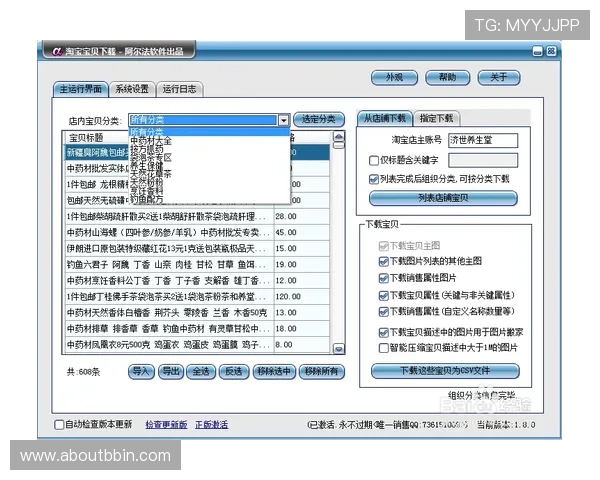Screen dimensions: 600x480
Task: Choose 中药材大全 in the category list
Action: tap(209, 141)
